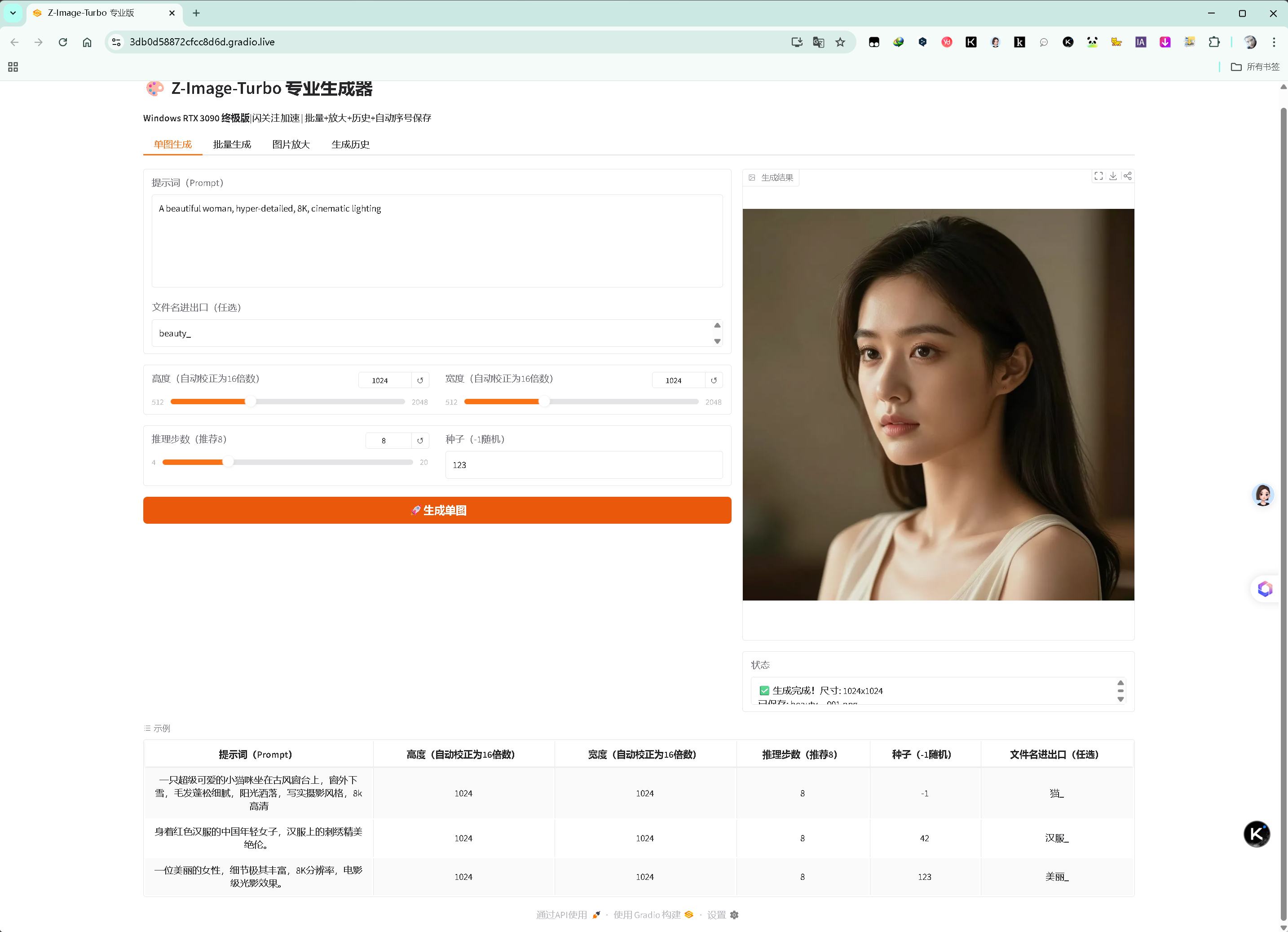Open tab search dropdown arrow

click(x=13, y=13)
